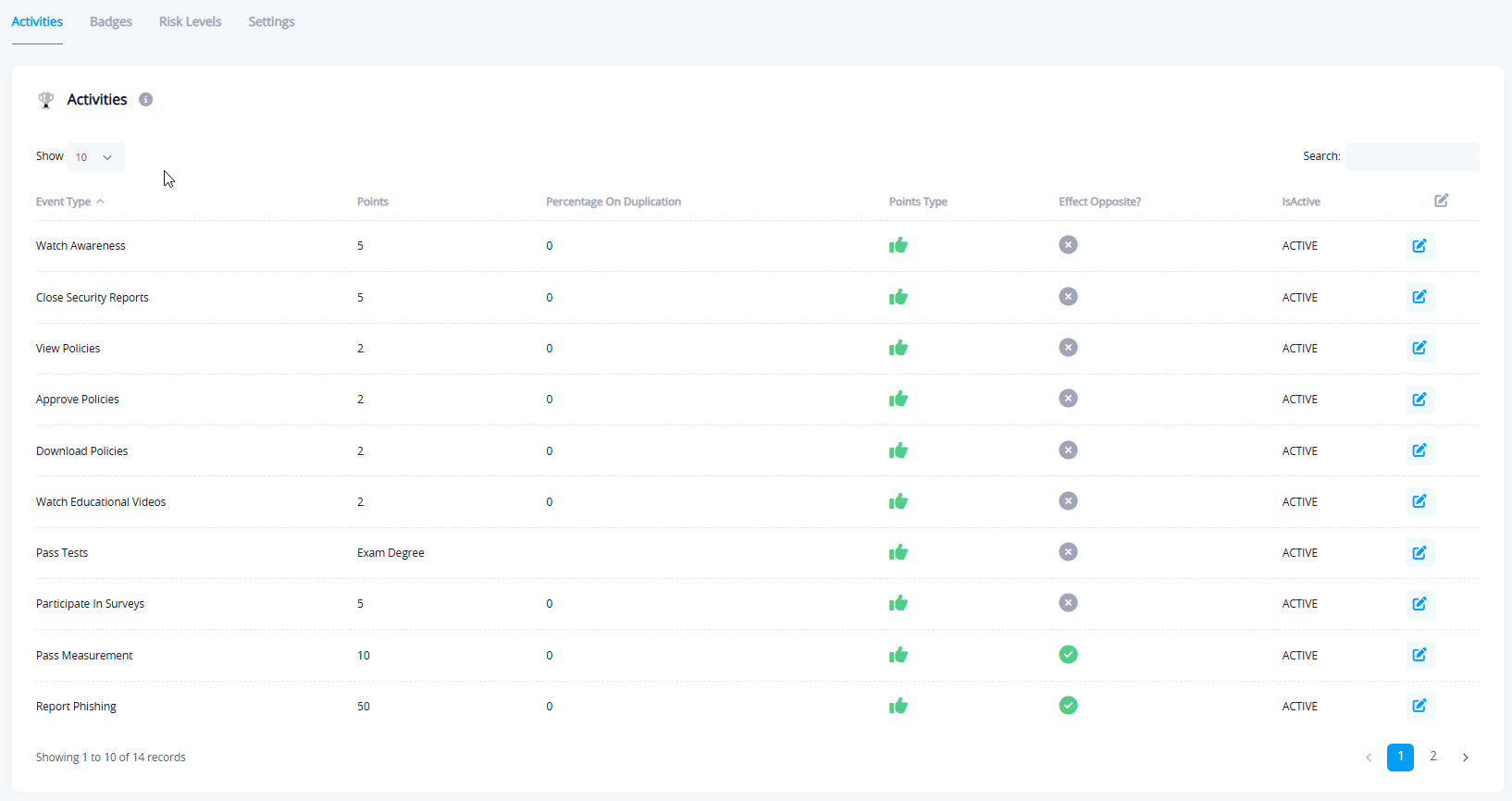Go to page 2 of records
1512x801 pixels.
click(1432, 757)
